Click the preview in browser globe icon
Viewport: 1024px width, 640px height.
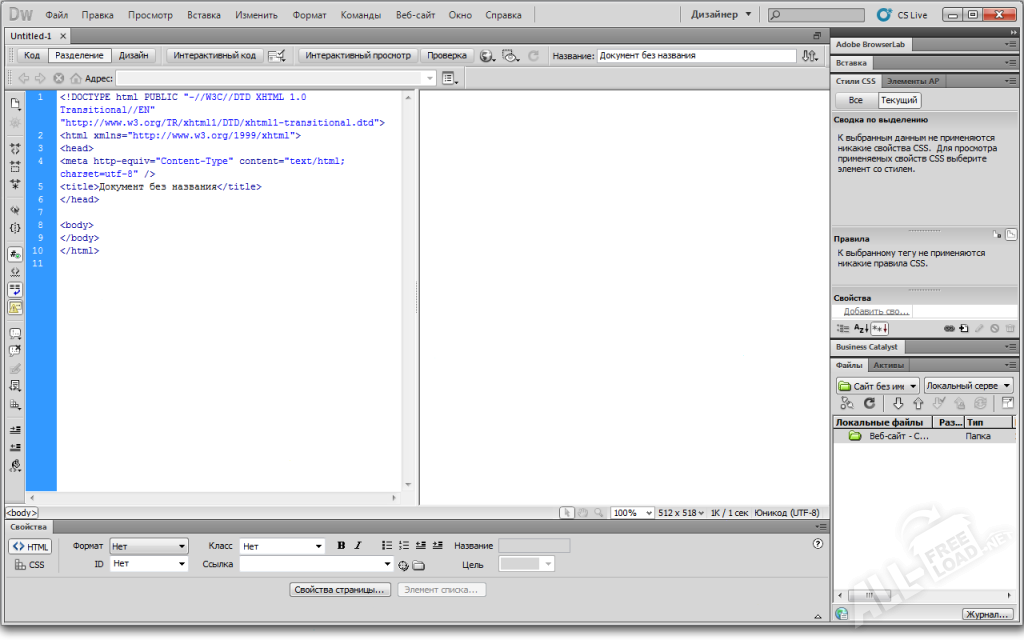click(487, 56)
